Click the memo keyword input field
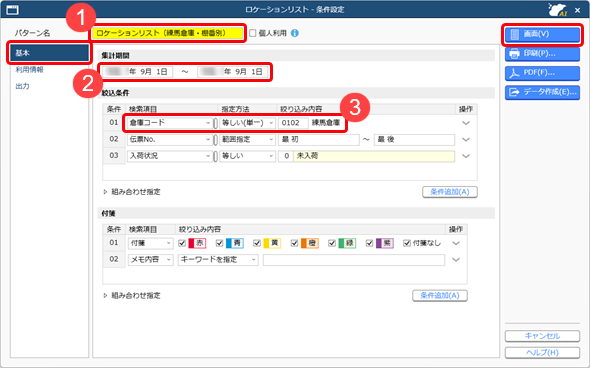The height and width of the screenshot is (368, 590). click(354, 260)
